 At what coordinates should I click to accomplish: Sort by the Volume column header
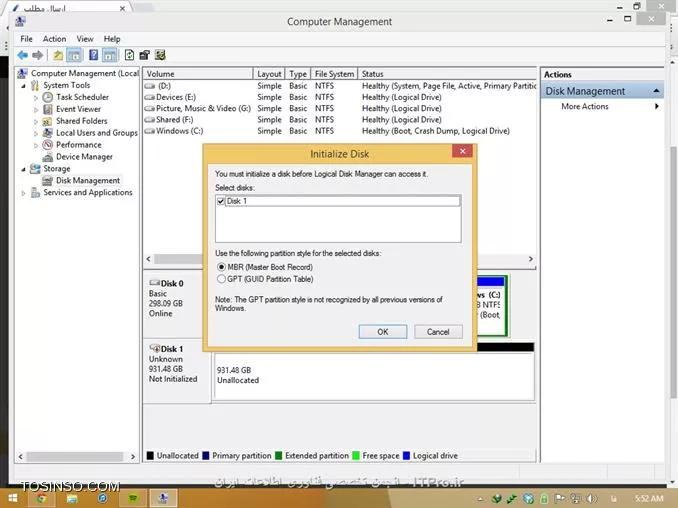pyautogui.click(x=198, y=74)
